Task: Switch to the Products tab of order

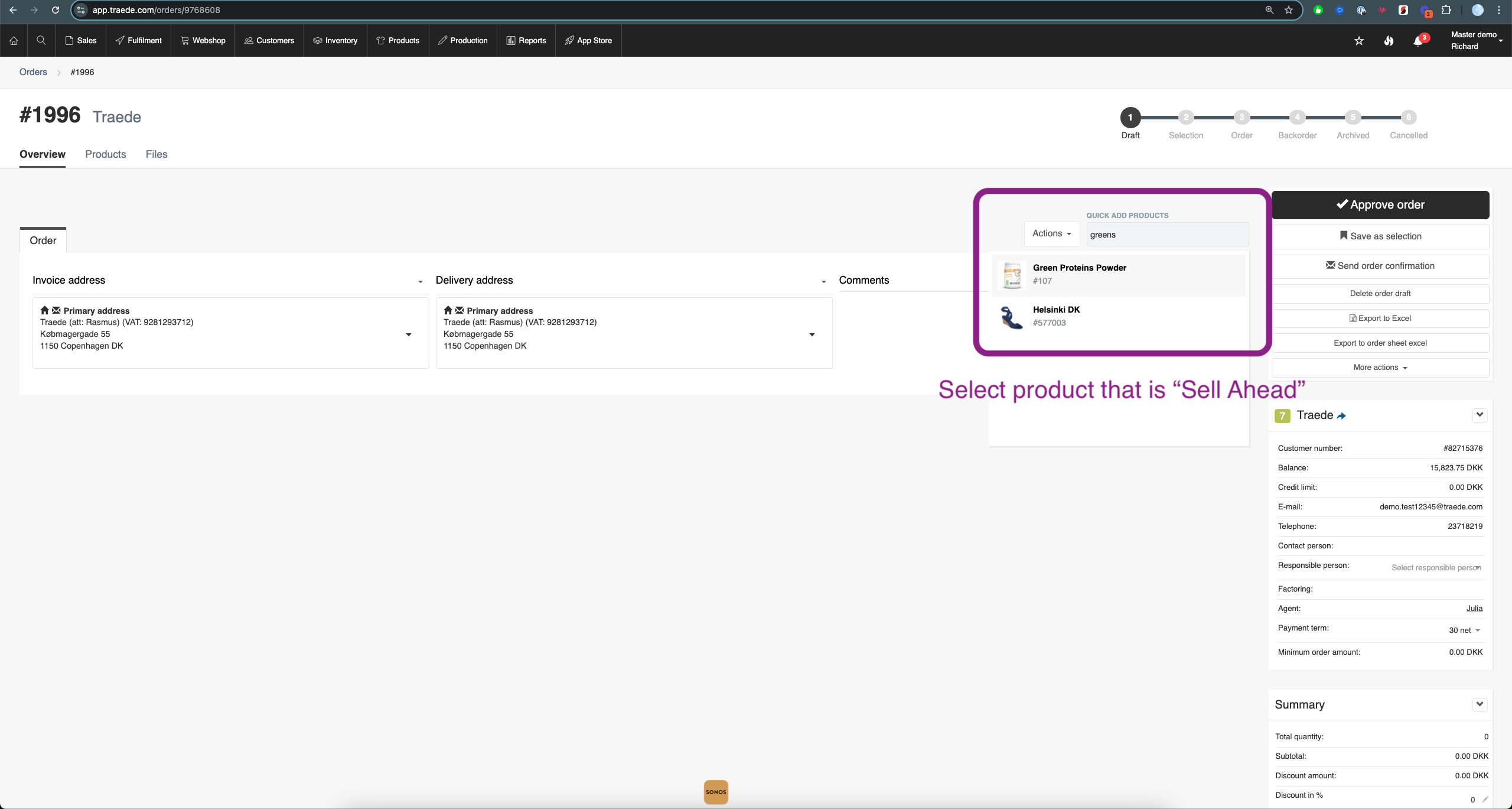Action: click(106, 154)
